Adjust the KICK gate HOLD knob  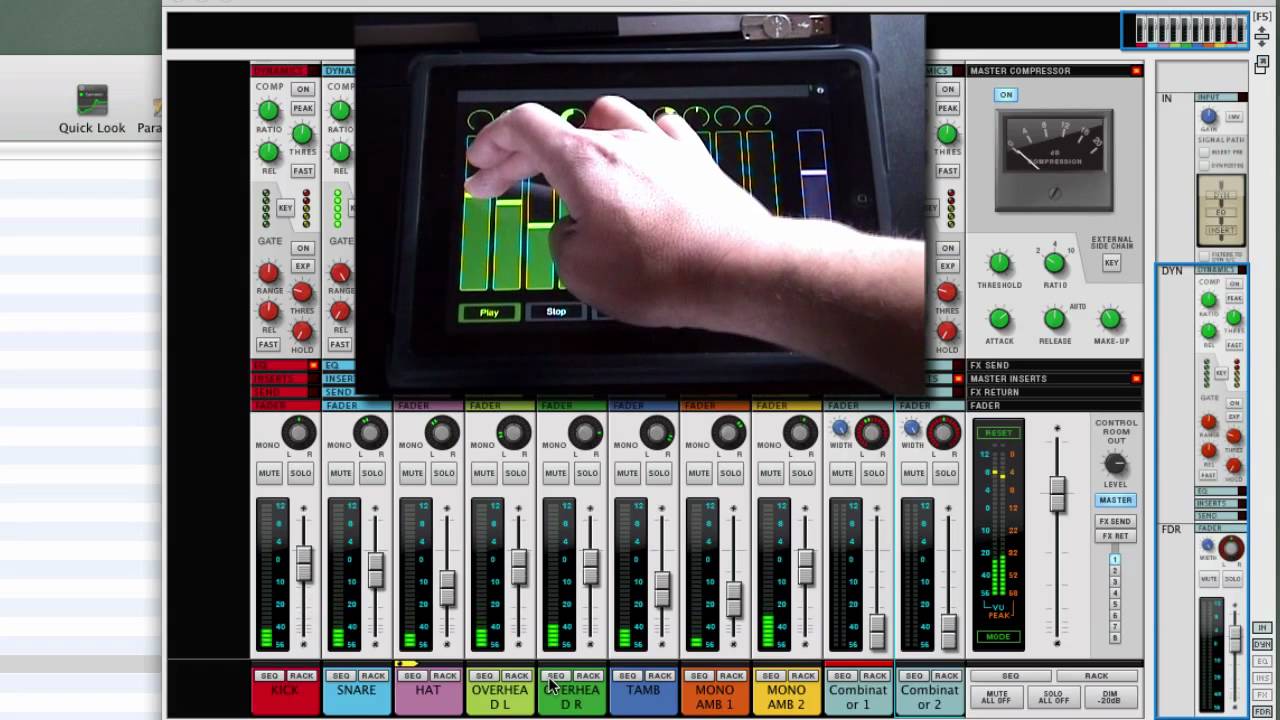302,331
